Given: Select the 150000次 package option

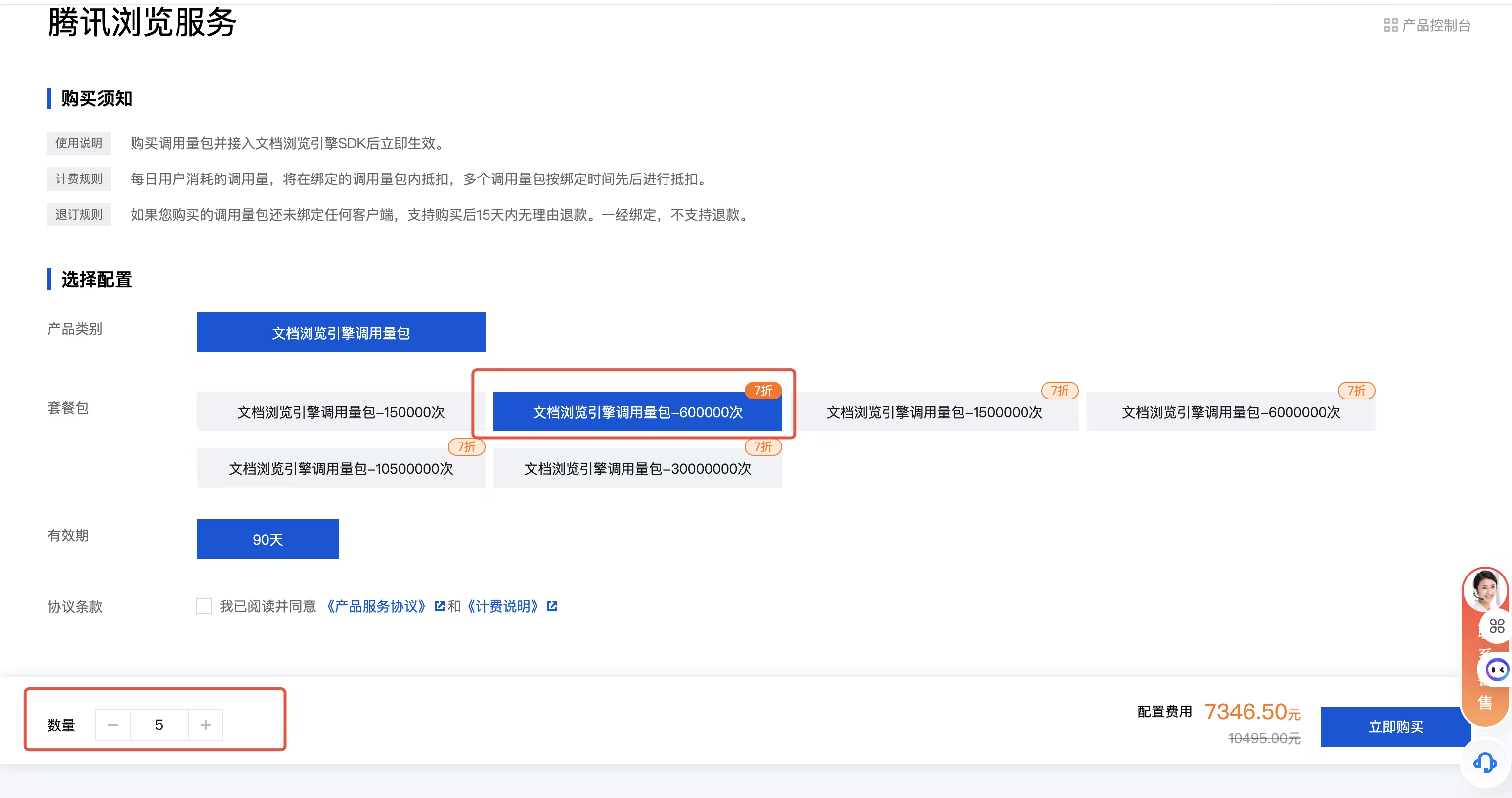Looking at the screenshot, I should tap(341, 412).
